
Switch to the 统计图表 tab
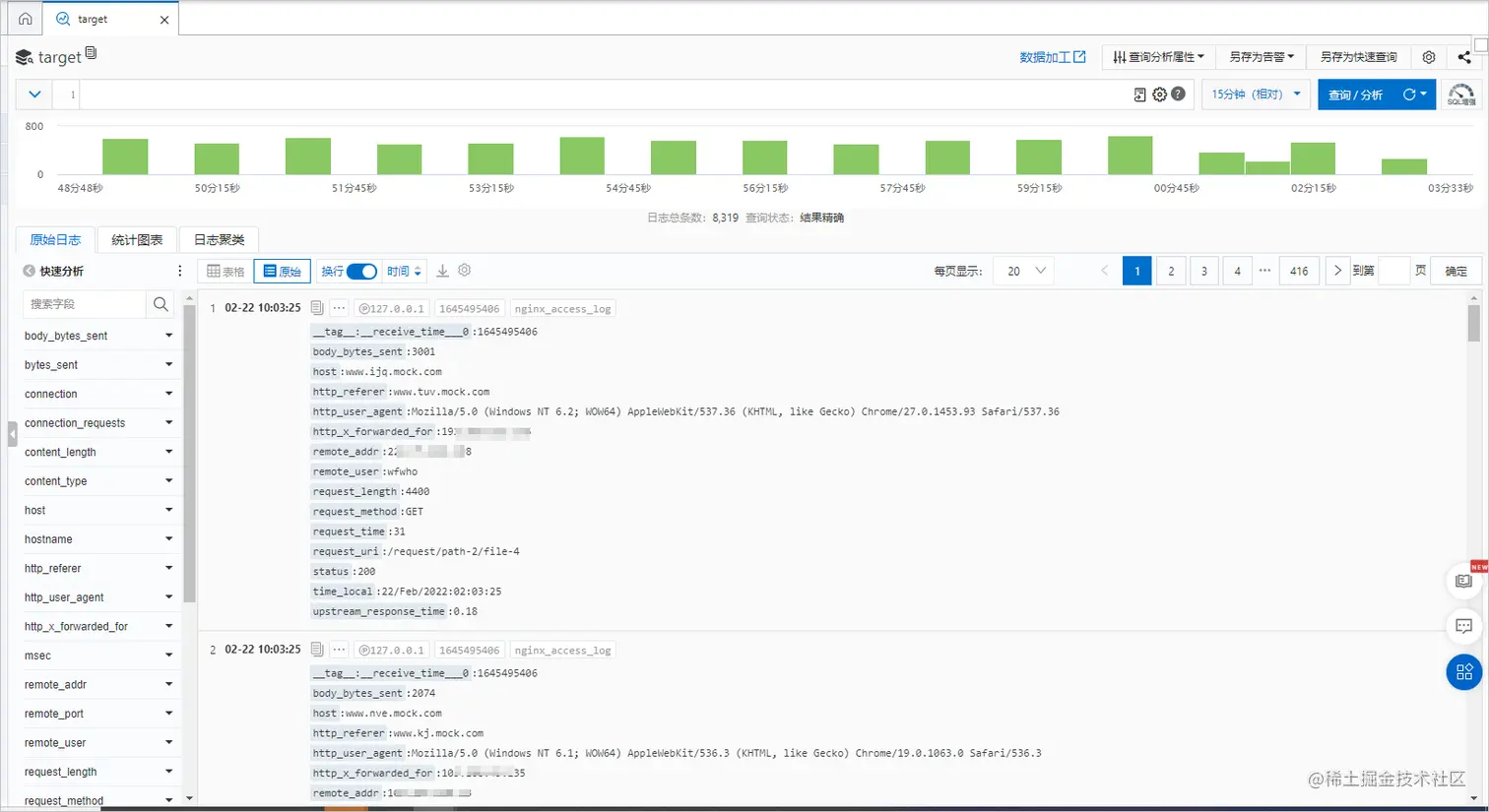pyautogui.click(x=137, y=239)
